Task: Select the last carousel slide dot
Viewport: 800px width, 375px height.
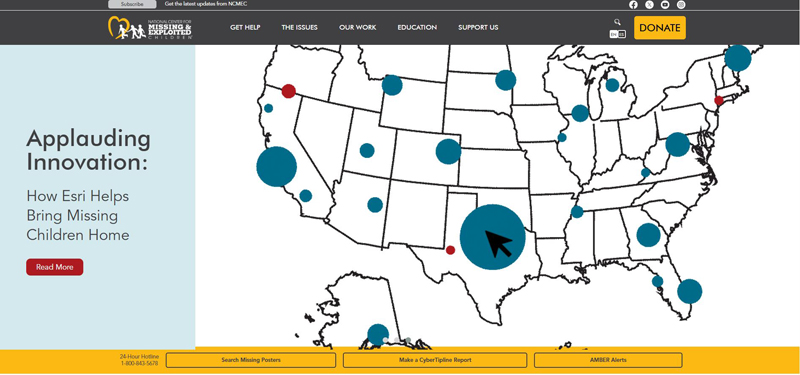Action: tap(408, 340)
